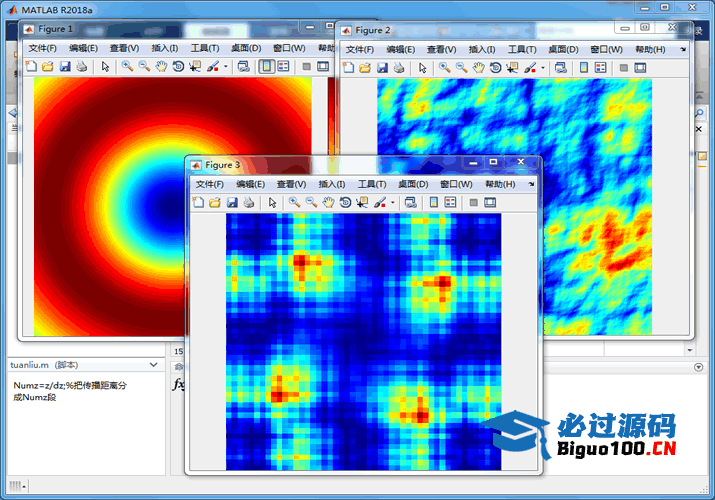This screenshot has height=500, width=715.
Task: Click the Link Plot icon in Figure 3
Action: 410,202
